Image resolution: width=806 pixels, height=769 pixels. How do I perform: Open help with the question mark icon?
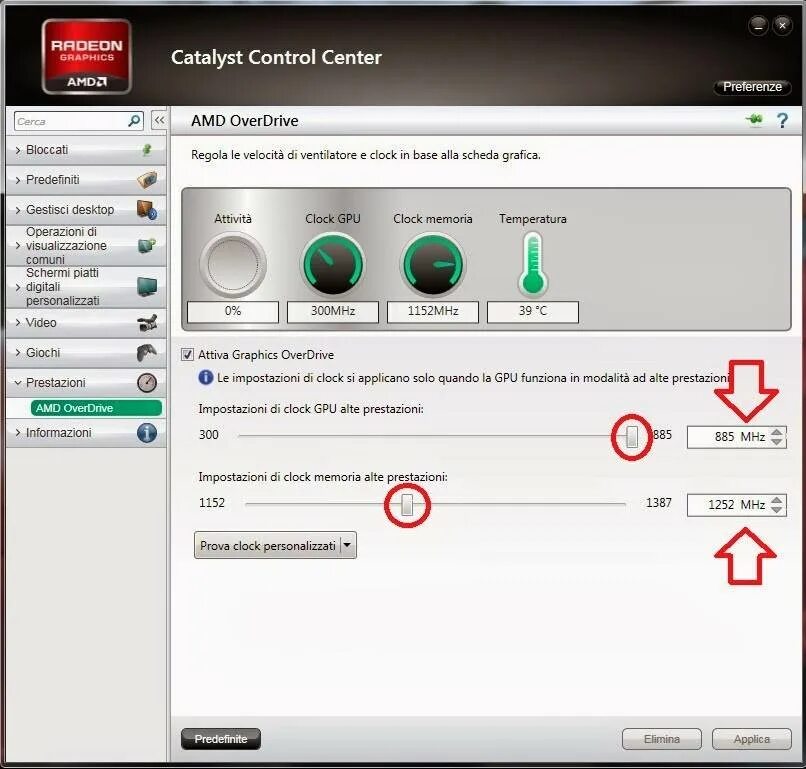(782, 120)
